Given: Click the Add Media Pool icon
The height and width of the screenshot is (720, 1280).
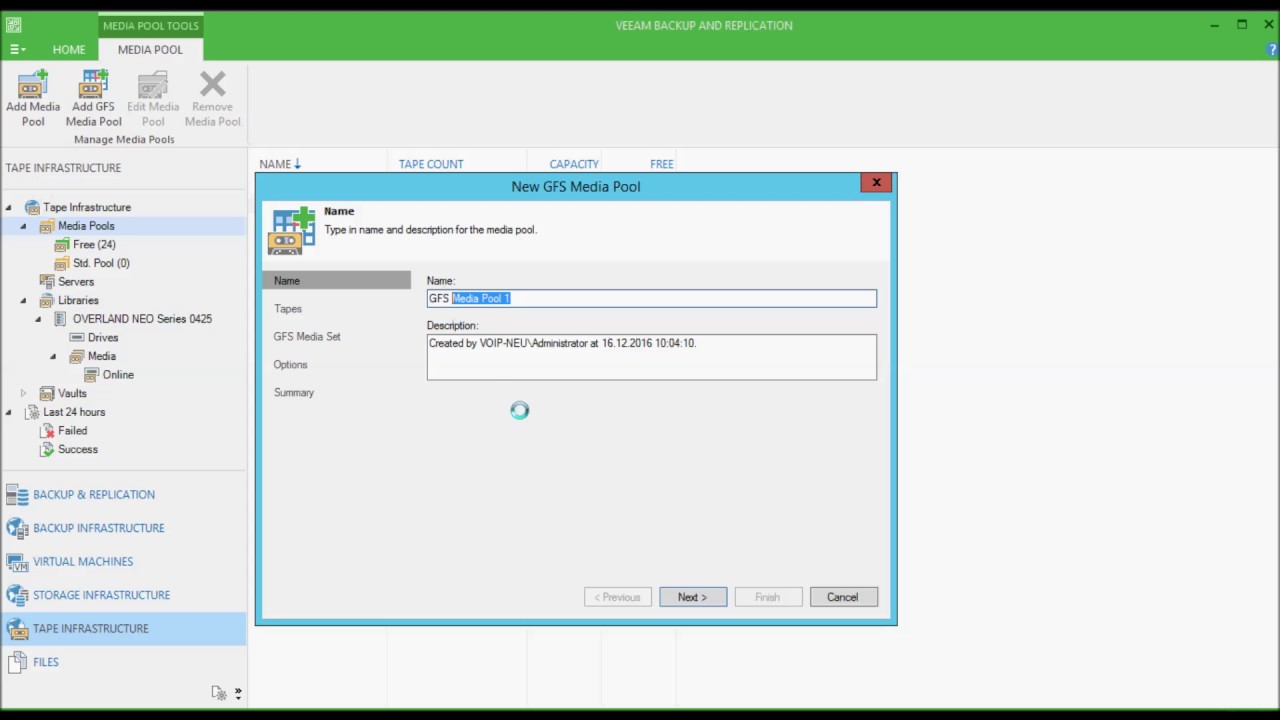Looking at the screenshot, I should pos(33,83).
